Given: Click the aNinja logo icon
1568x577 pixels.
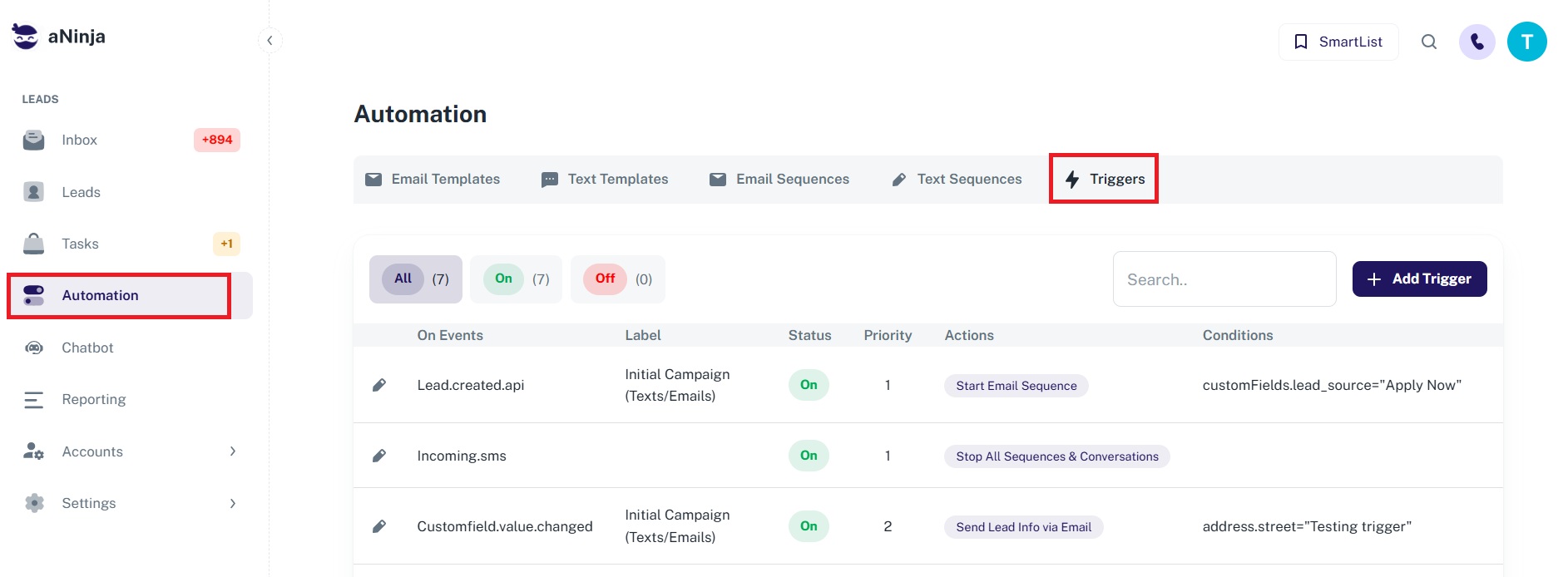Looking at the screenshot, I should 25,37.
